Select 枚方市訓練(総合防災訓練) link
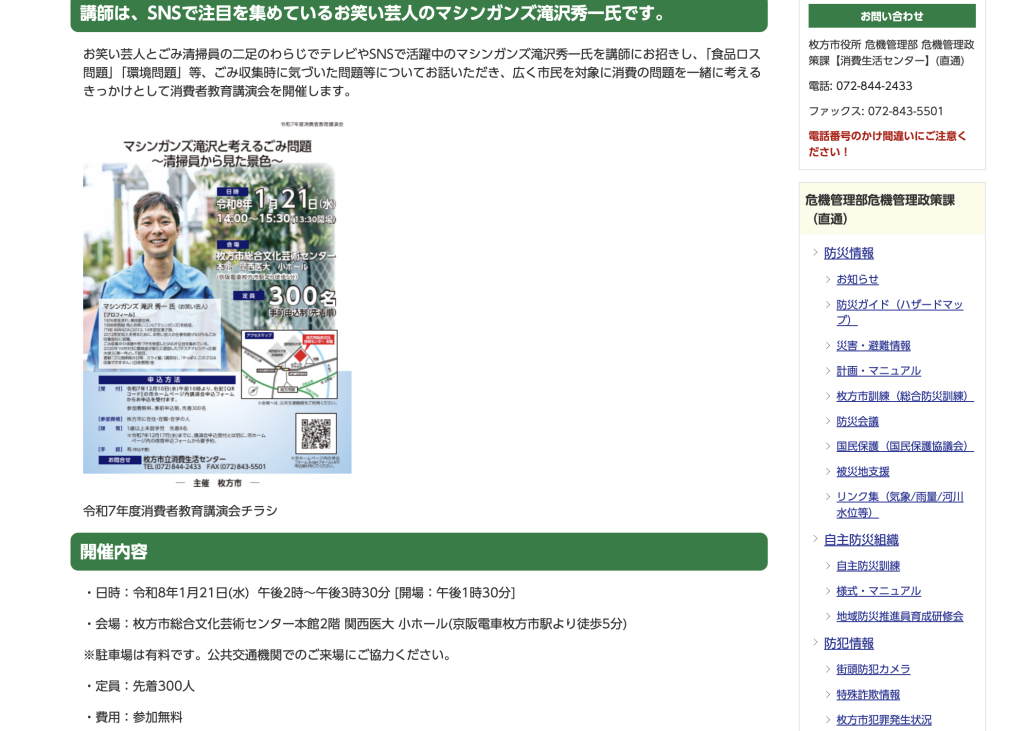Image resolution: width=1024 pixels, height=731 pixels. [x=904, y=396]
